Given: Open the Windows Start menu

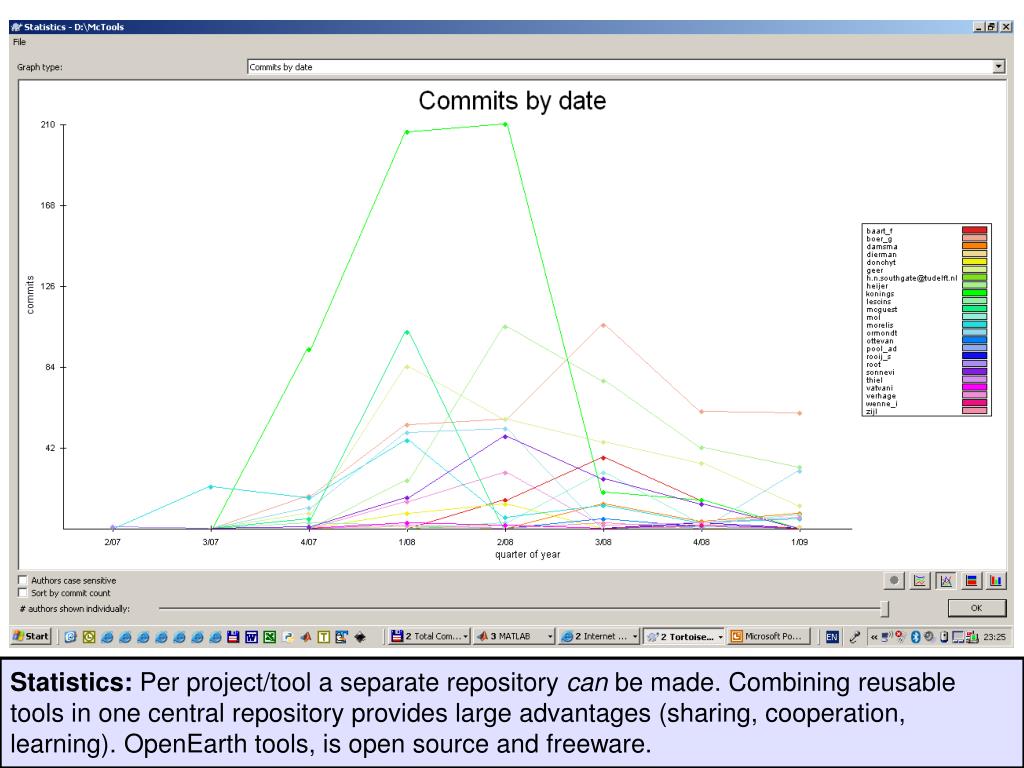Looking at the screenshot, I should point(30,636).
